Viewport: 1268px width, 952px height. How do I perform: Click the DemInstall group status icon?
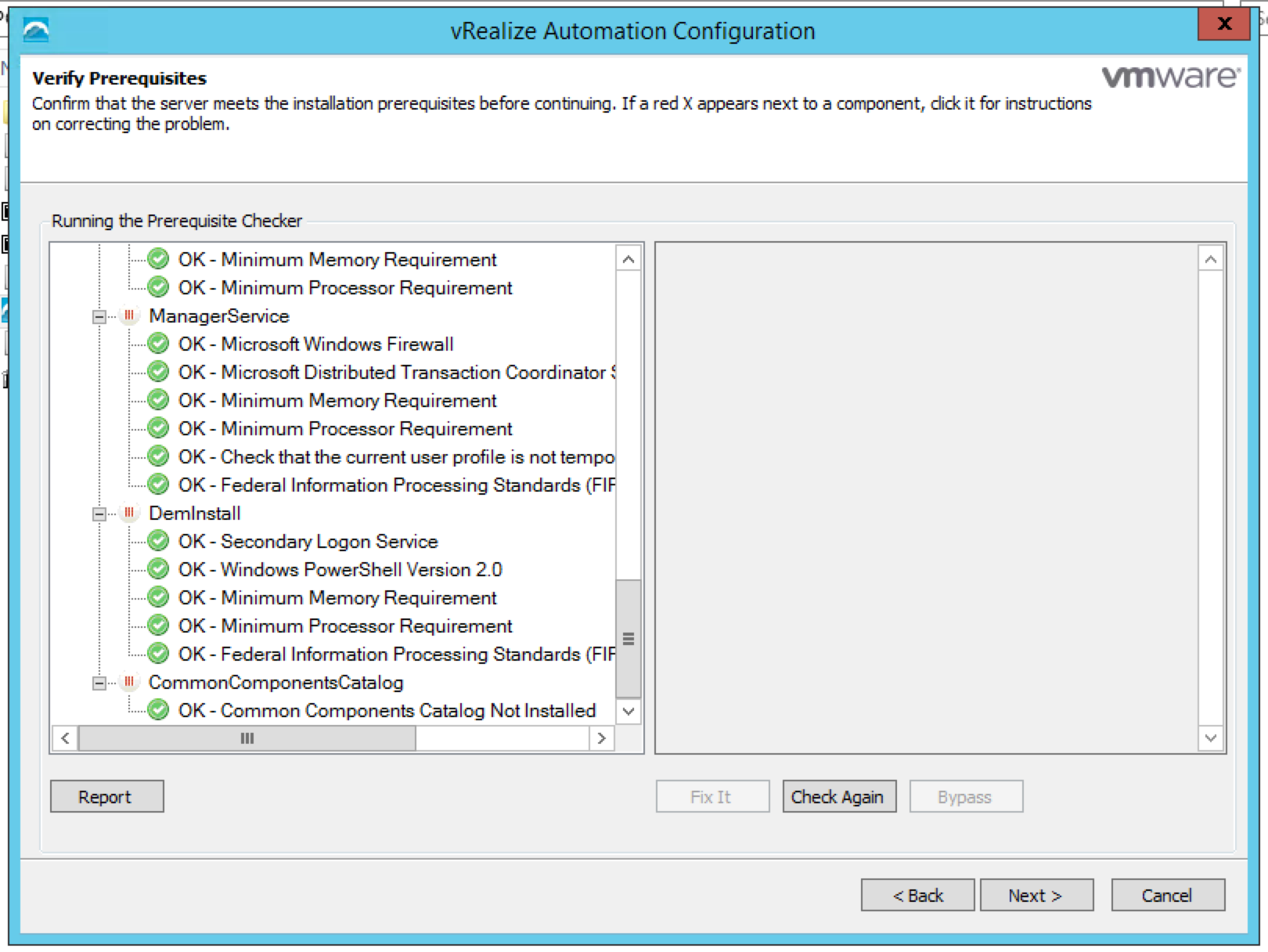129,513
